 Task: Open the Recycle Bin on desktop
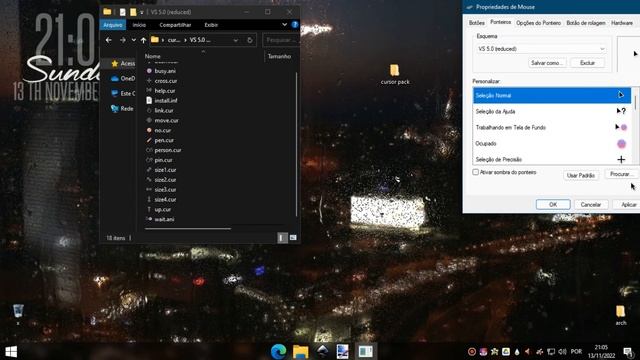(18, 315)
